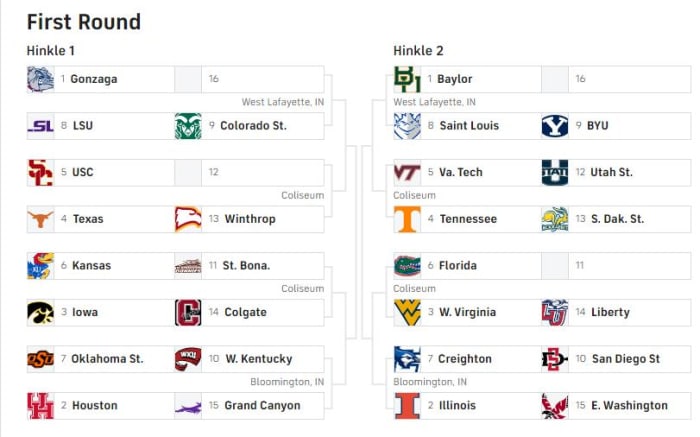
Task: Click the Tennessee T logo
Action: 407,219
